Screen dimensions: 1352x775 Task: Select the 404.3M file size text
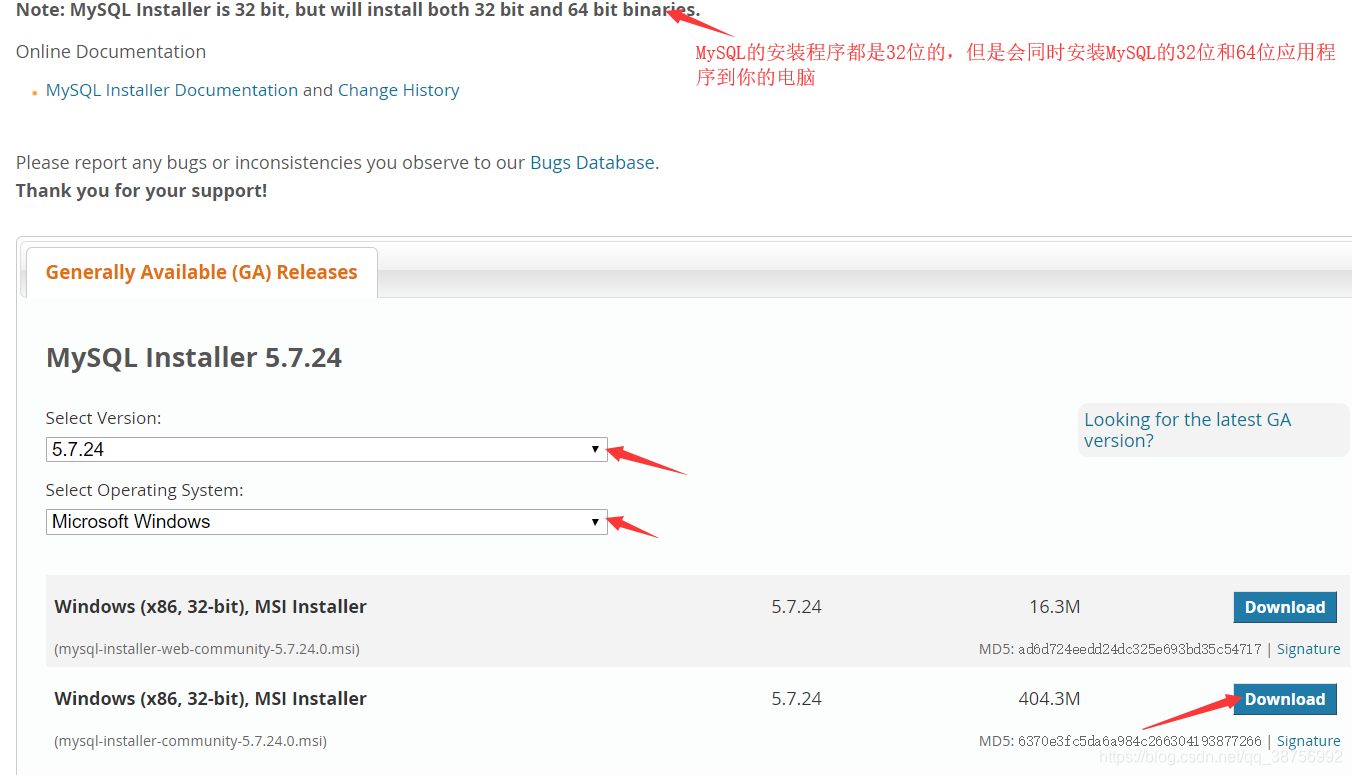[1049, 699]
